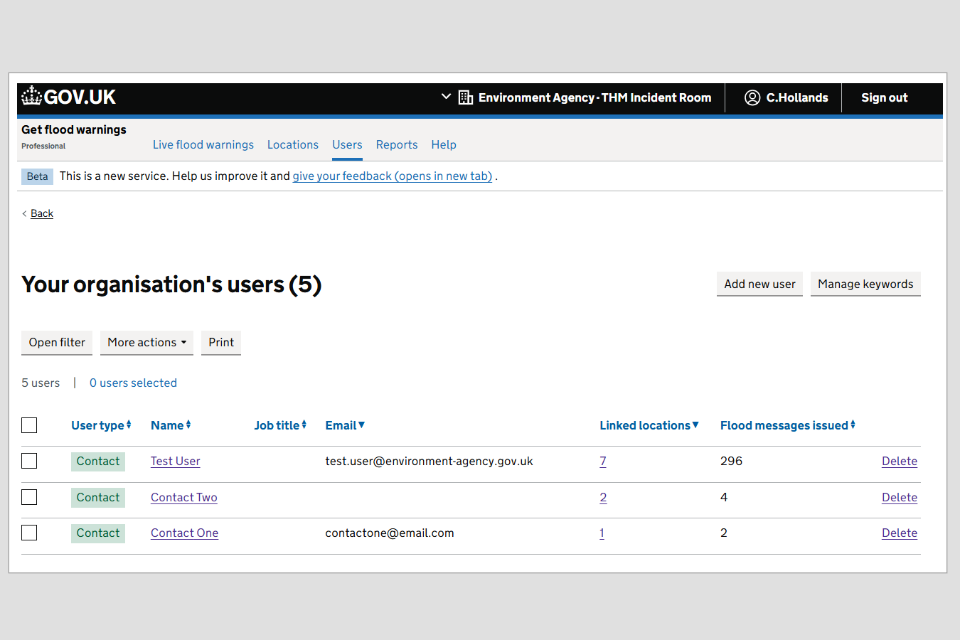Toggle the Email column sort arrow
This screenshot has height=640, width=960.
[x=361, y=426]
